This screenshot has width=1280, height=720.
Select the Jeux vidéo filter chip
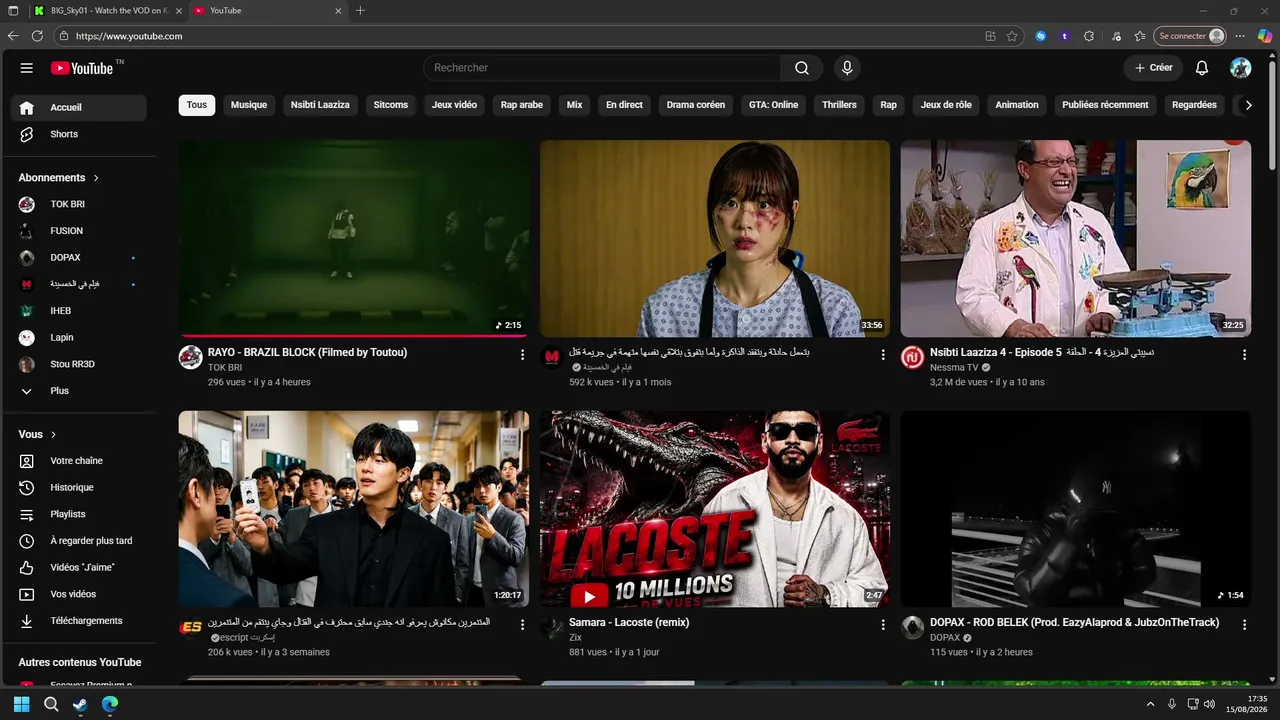coord(455,105)
